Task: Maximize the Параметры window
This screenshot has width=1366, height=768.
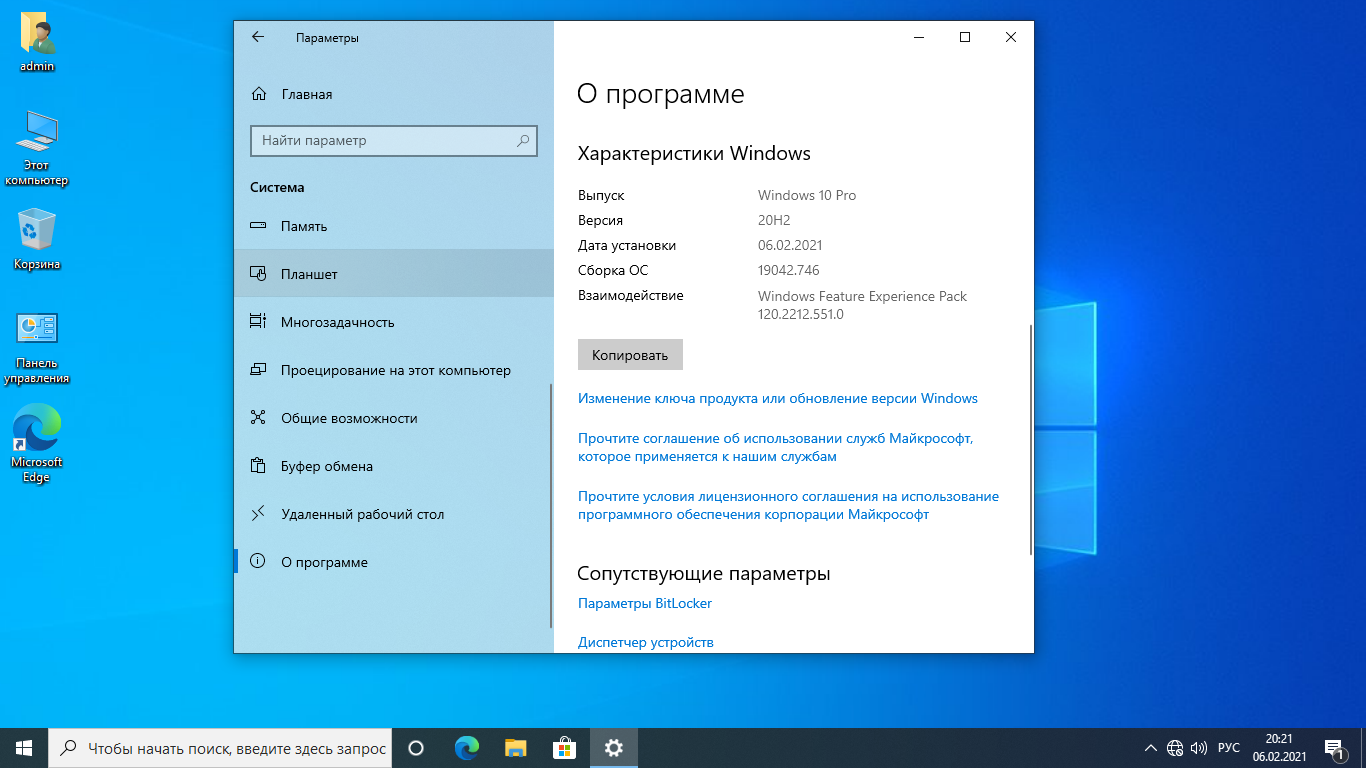Action: (965, 37)
